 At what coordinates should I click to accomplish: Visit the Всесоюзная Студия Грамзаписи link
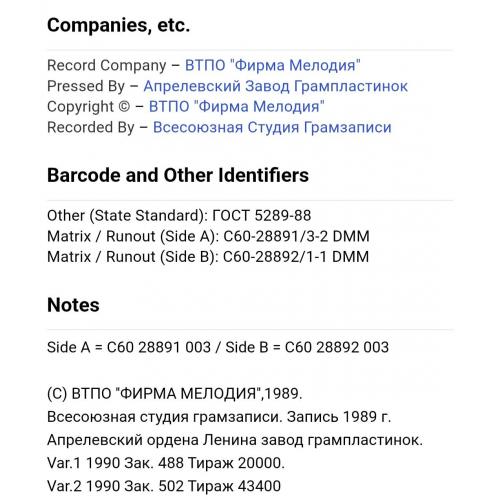(272, 128)
